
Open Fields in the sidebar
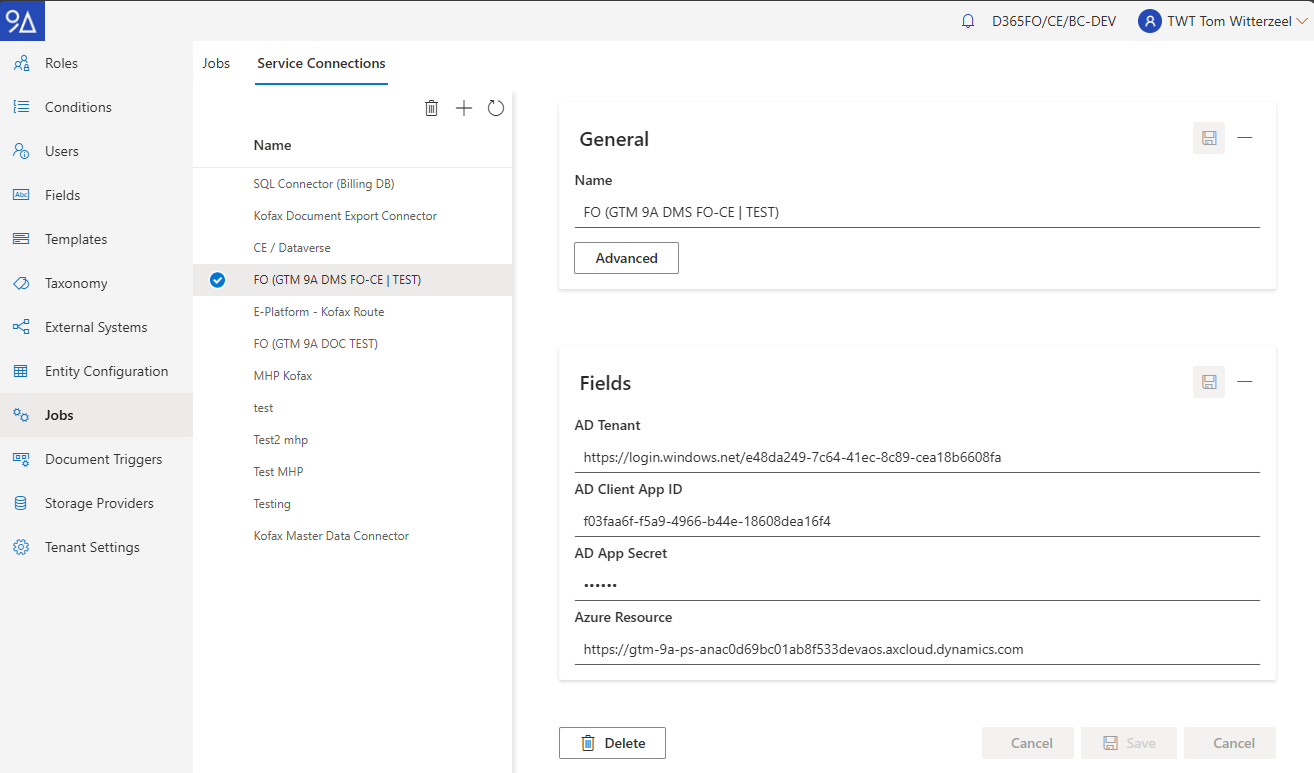(96, 195)
